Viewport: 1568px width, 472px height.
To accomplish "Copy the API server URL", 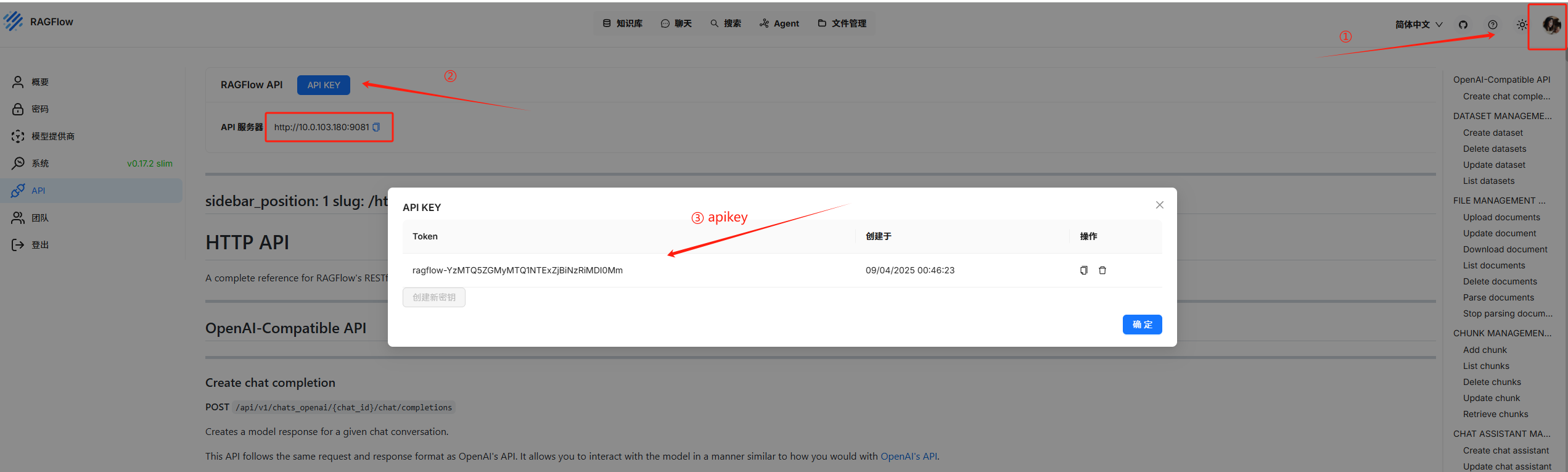I will (x=376, y=127).
